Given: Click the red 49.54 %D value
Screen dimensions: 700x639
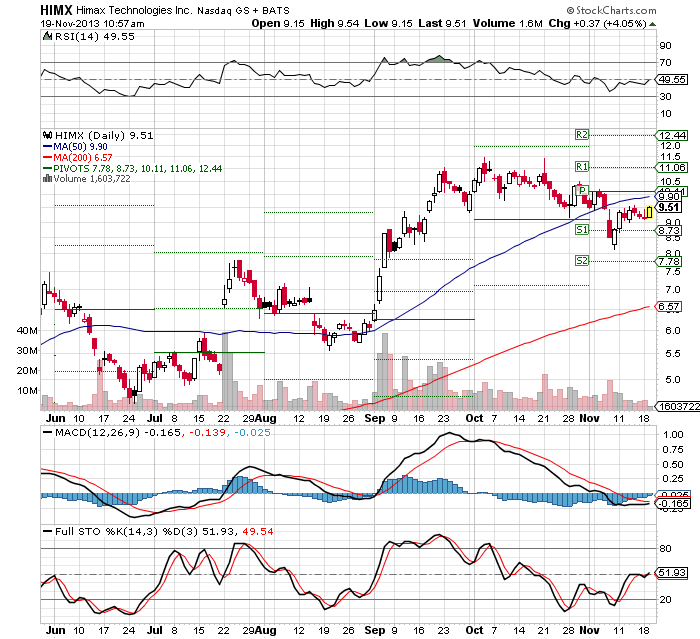Looking at the screenshot, I should pyautogui.click(x=258, y=532).
